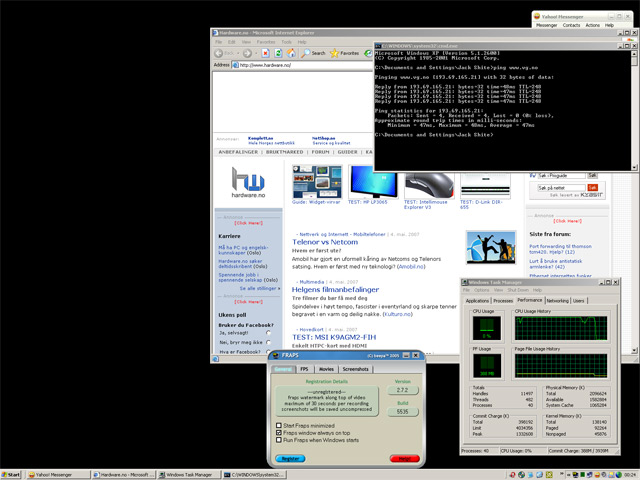Image resolution: width=640 pixels, height=480 pixels.
Task: Toggle Run Fraps when Windows starts checkbox
Action: click(x=279, y=440)
